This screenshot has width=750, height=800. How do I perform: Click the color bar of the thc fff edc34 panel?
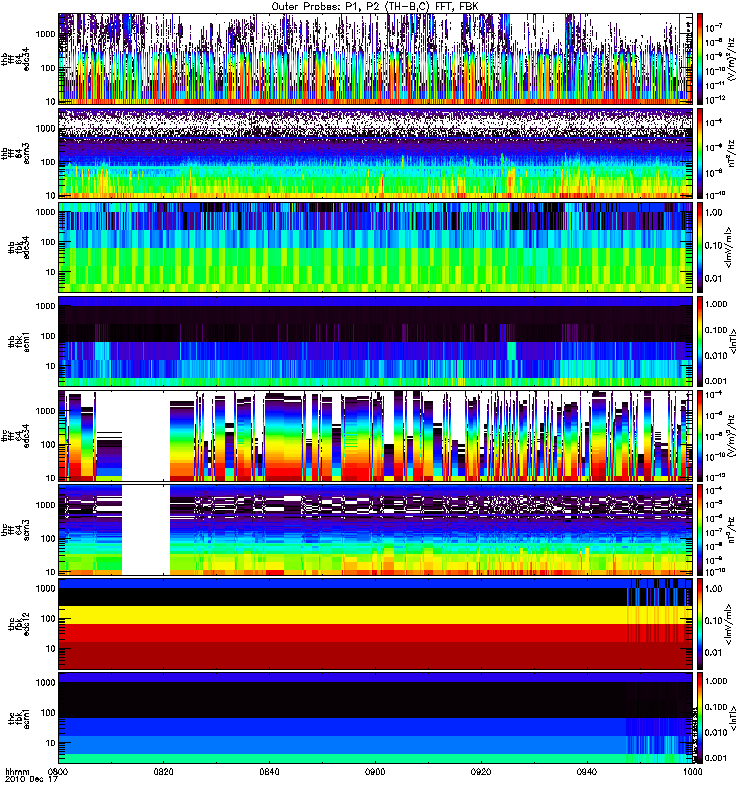[700, 436]
